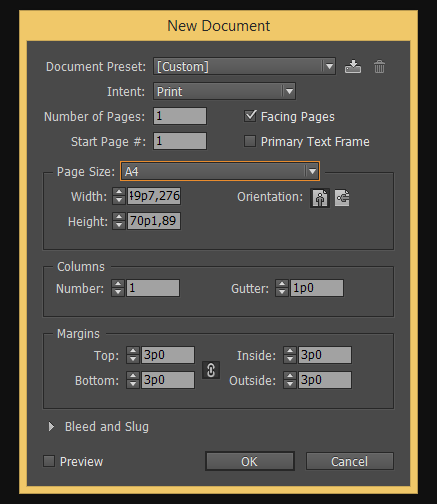Viewport: 437px width, 504px height.
Task: Disable the Facing Pages checkbox
Action: pos(250,116)
